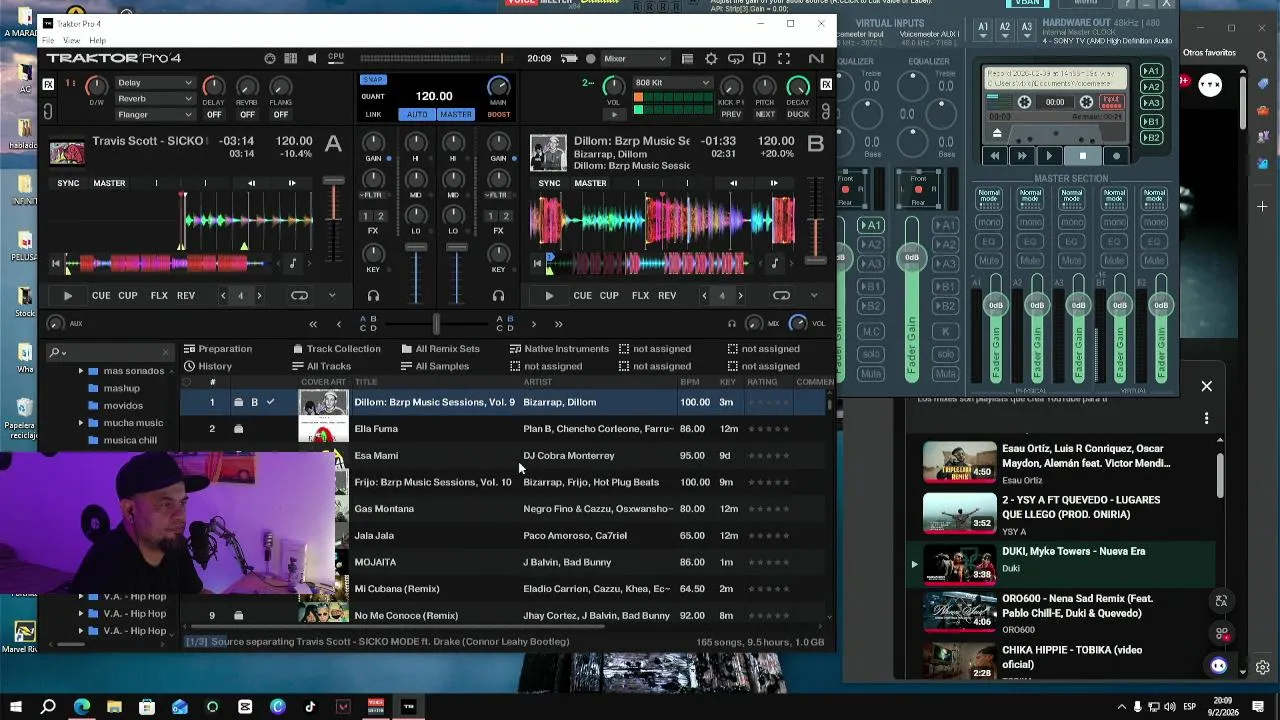Click the NEXT pattern button
This screenshot has width=1280, height=720.
click(x=765, y=114)
